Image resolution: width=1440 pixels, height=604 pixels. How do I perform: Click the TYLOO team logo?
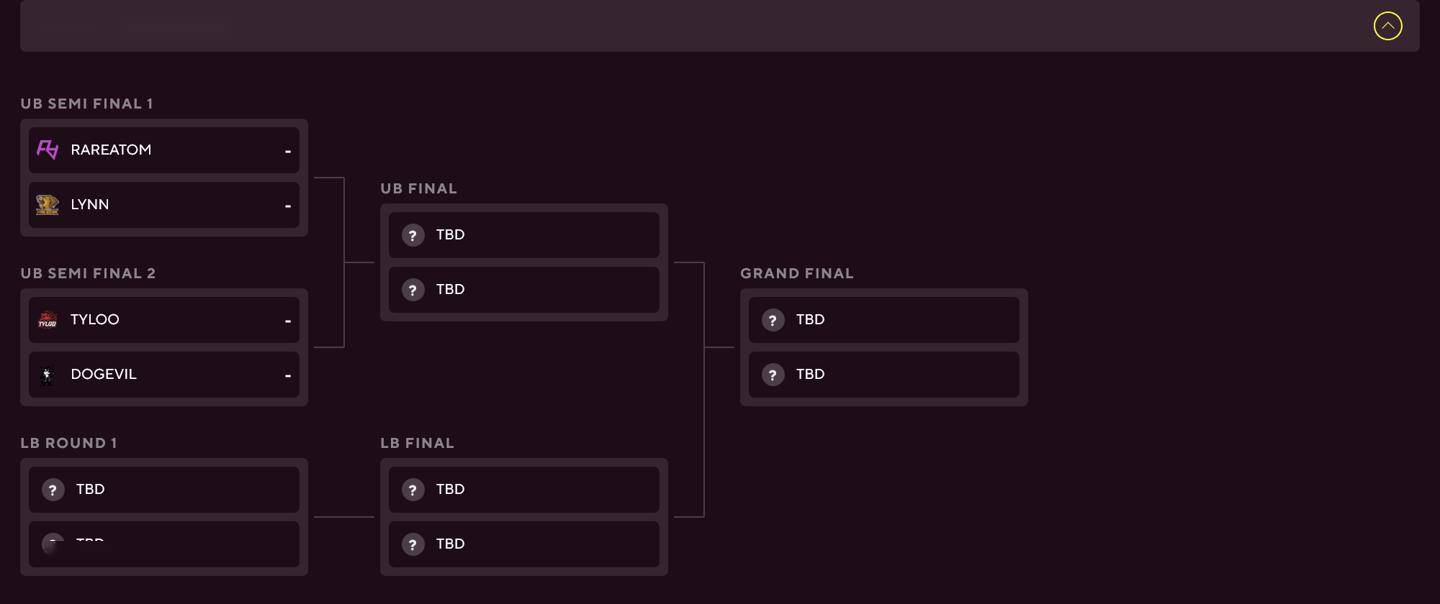pyautogui.click(x=47, y=320)
